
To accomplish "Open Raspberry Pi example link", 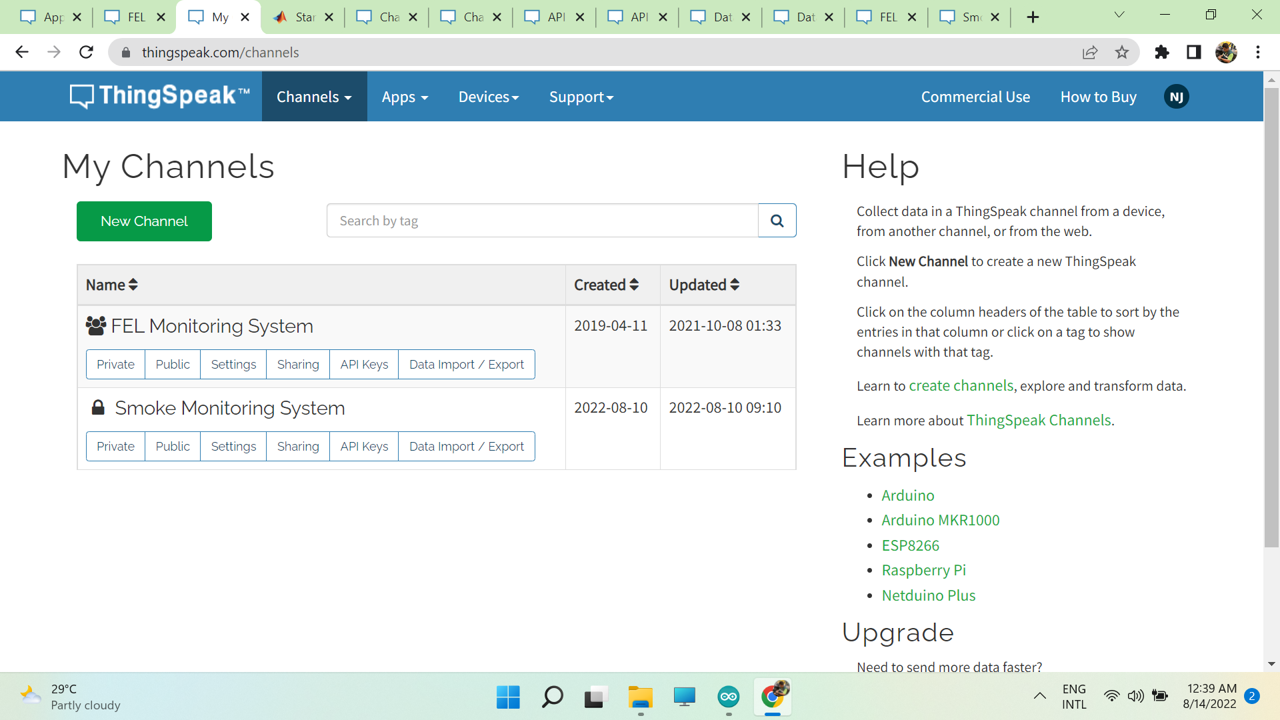I will click(924, 570).
